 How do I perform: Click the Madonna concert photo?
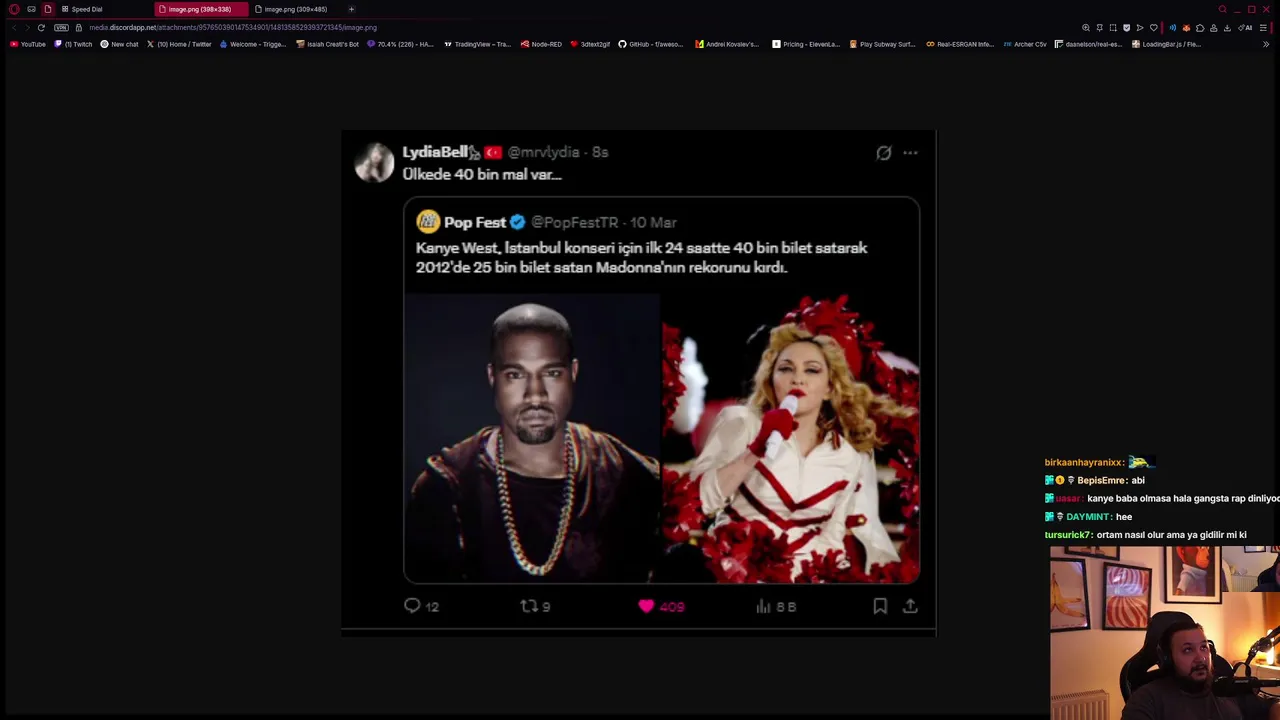click(x=791, y=438)
